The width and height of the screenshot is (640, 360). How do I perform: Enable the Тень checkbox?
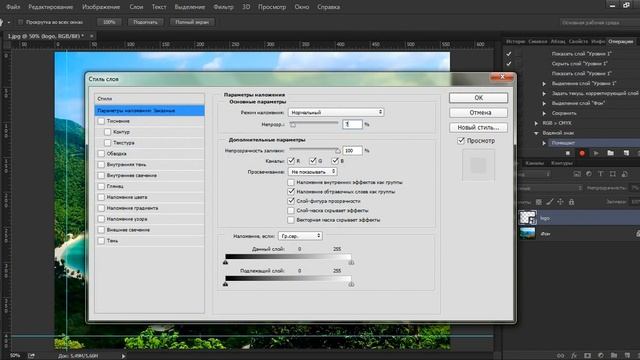pyautogui.click(x=101, y=241)
